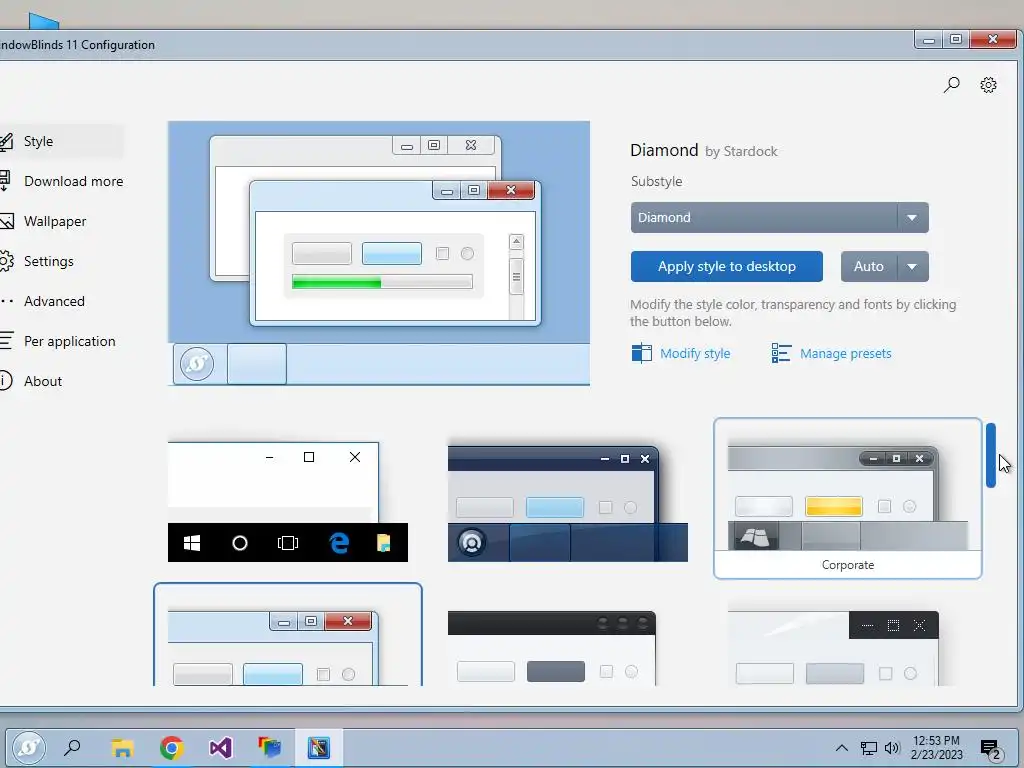
Task: Click the About info icon in sidebar
Action: pyautogui.click(x=5, y=381)
